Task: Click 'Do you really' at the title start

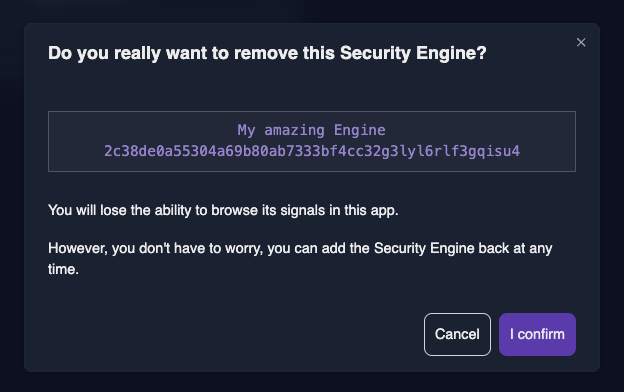Action: [104, 53]
